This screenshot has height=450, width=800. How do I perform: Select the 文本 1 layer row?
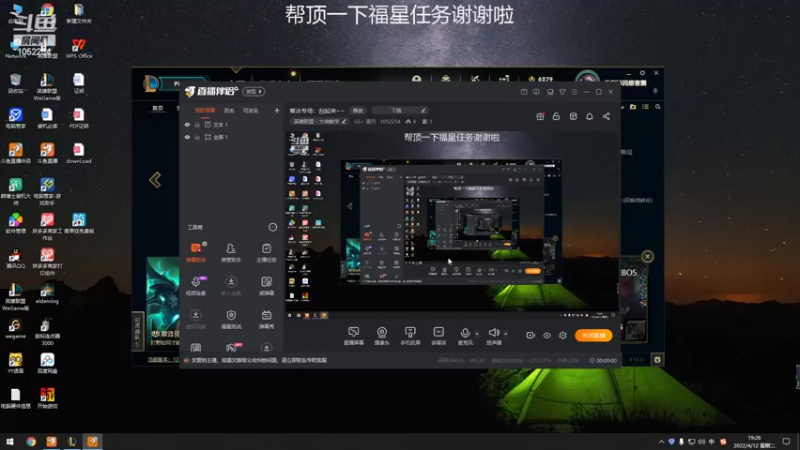[x=232, y=124]
